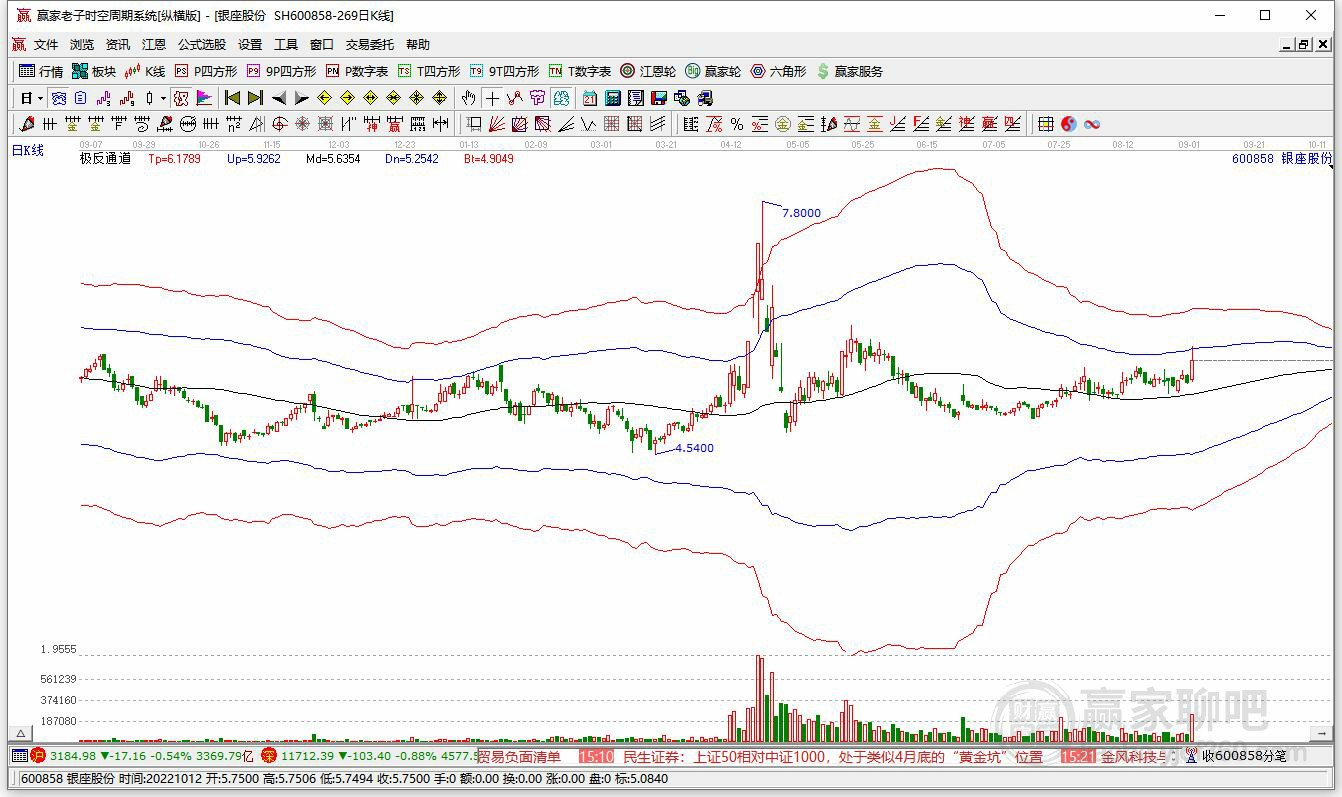Image resolution: width=1342 pixels, height=797 pixels.
Task: Open the 民生证券 news headline
Action: point(832,757)
